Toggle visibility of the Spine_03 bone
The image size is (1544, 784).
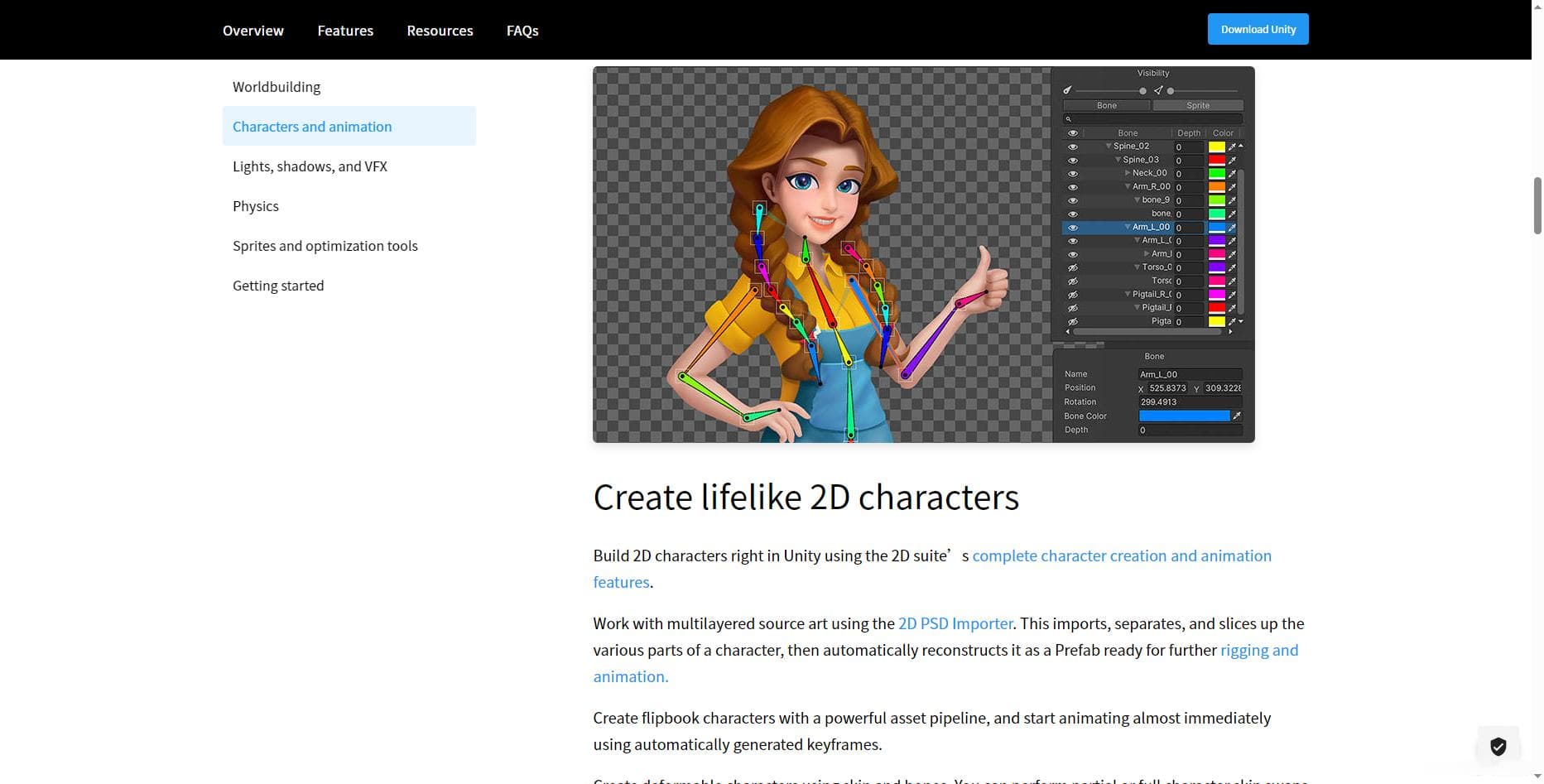pos(1073,160)
